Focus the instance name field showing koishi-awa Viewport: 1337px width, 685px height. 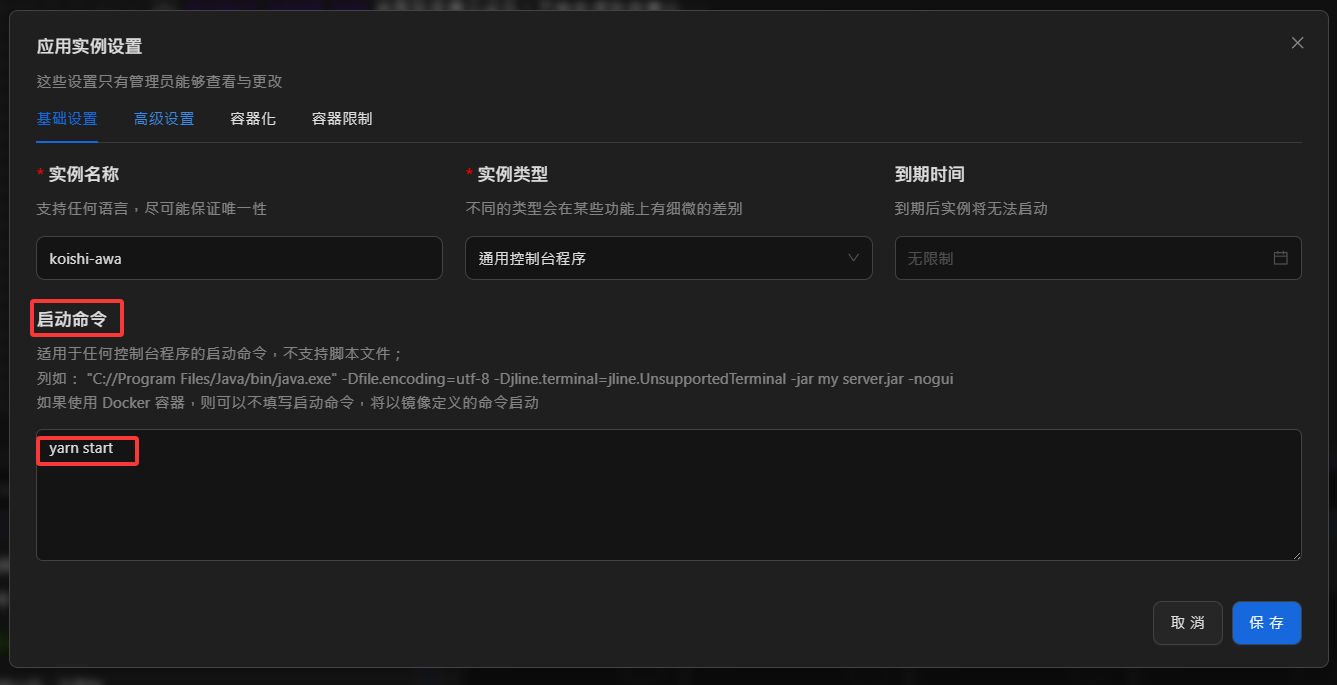coord(239,258)
